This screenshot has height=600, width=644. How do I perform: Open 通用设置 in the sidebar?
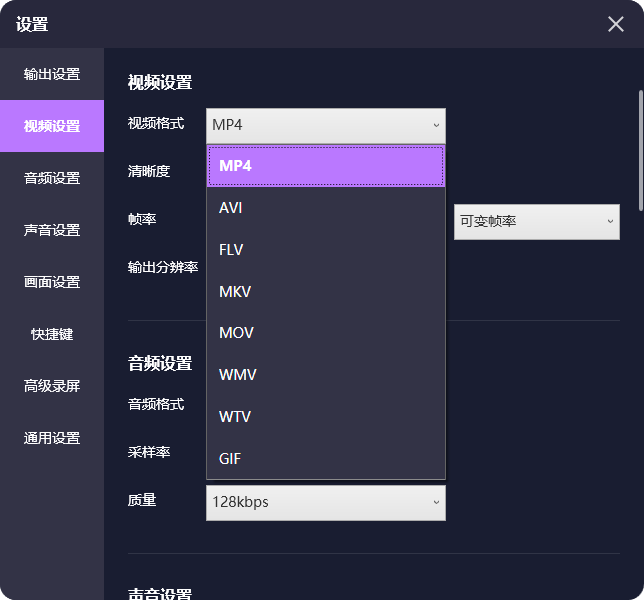[52, 438]
